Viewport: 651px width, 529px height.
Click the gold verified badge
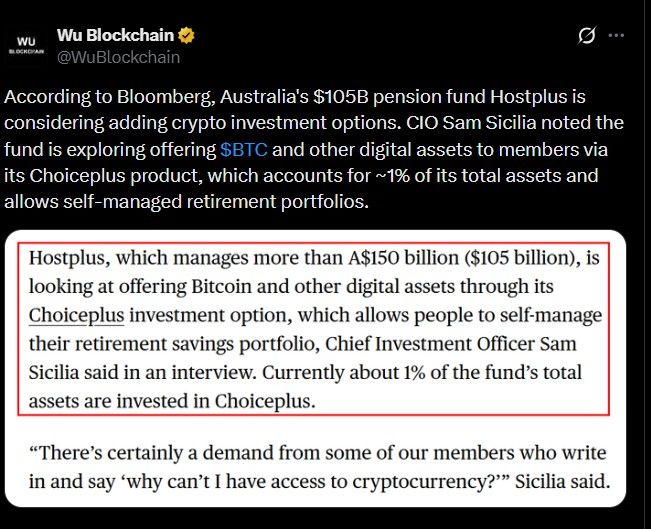pyautogui.click(x=186, y=36)
